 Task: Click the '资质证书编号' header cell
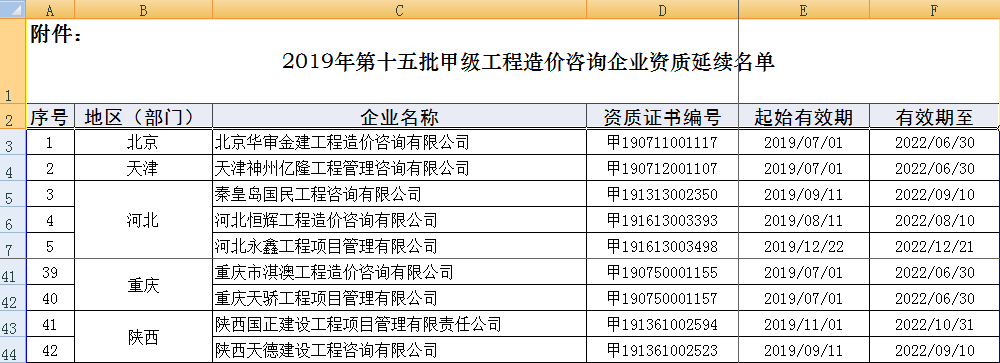[663, 117]
